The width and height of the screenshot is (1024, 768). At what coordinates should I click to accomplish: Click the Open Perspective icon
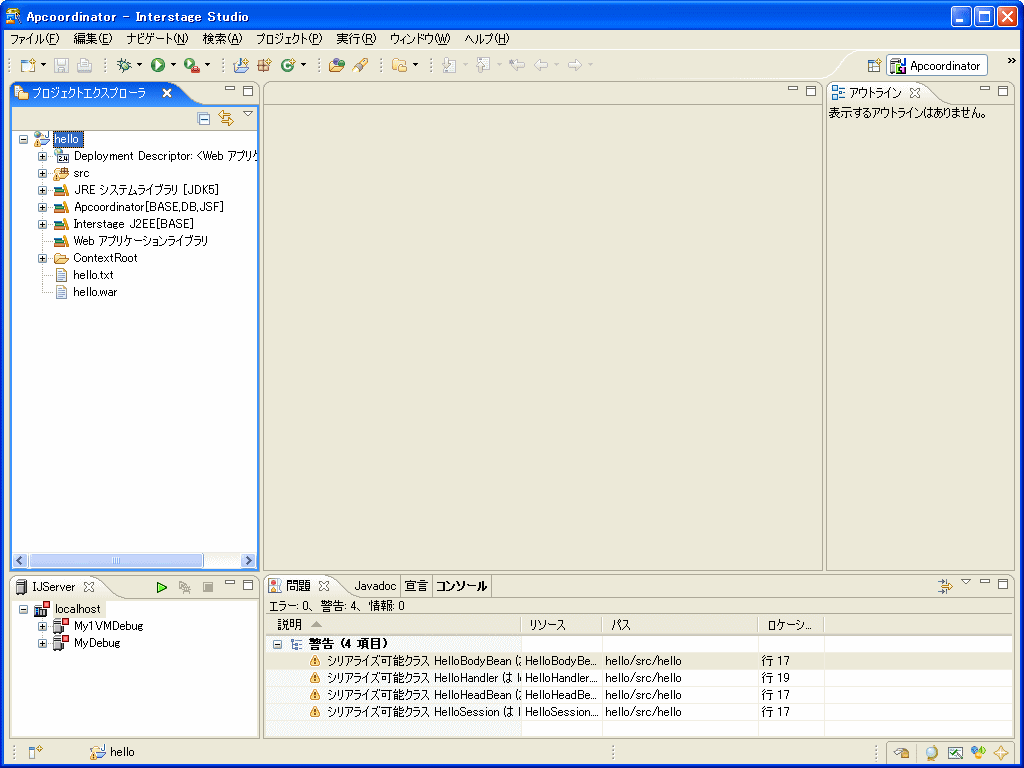tap(874, 65)
